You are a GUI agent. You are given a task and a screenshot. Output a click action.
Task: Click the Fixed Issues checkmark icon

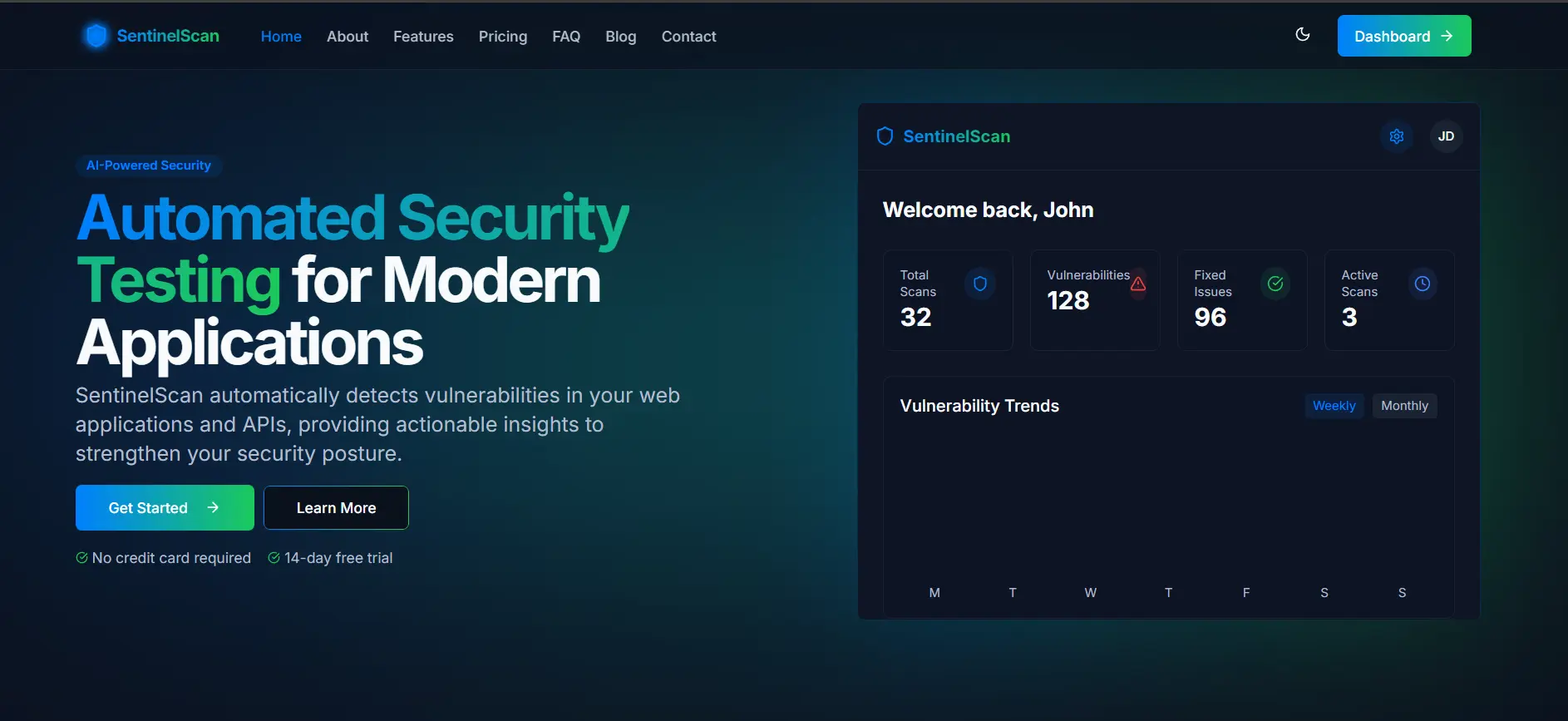tap(1275, 284)
